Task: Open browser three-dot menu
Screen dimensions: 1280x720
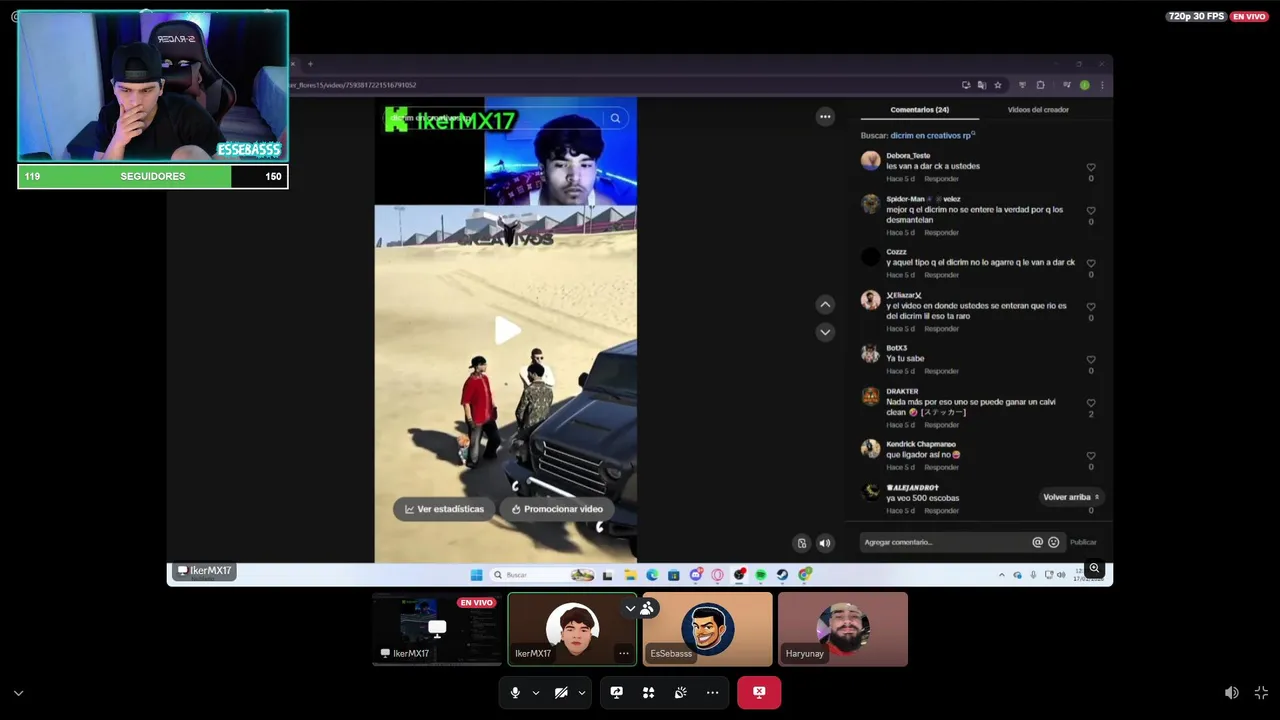Action: click(1101, 85)
